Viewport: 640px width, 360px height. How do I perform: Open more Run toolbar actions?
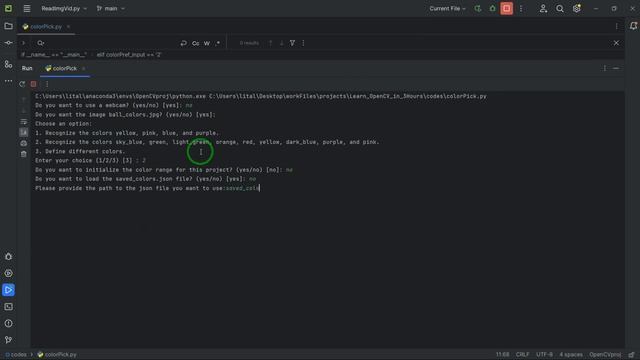(47, 84)
